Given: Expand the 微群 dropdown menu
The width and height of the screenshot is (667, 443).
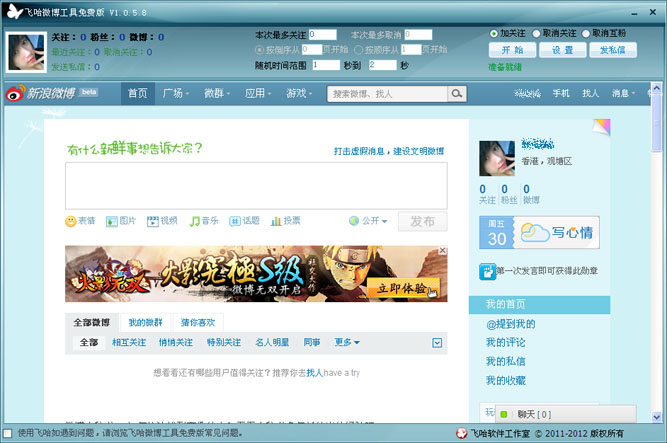Looking at the screenshot, I should (217, 93).
